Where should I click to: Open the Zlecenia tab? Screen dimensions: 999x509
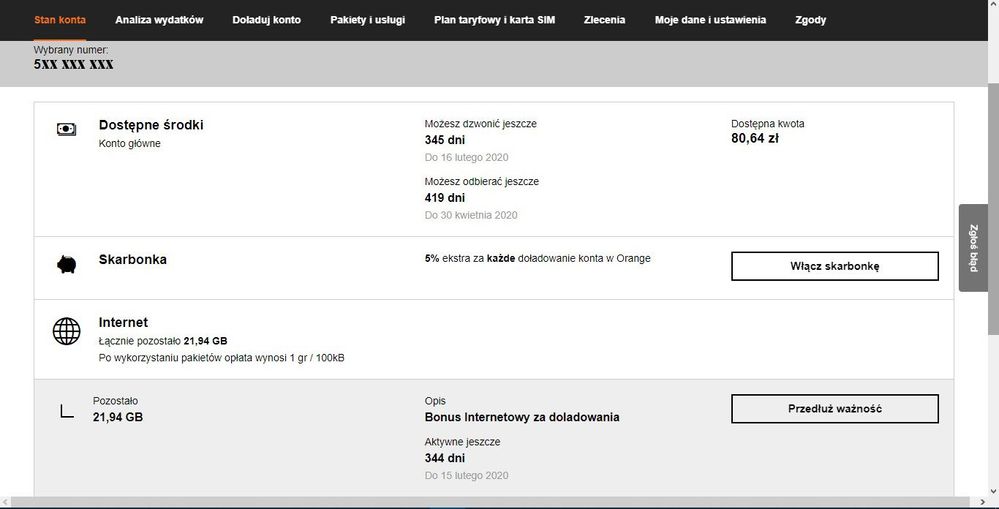(x=604, y=20)
